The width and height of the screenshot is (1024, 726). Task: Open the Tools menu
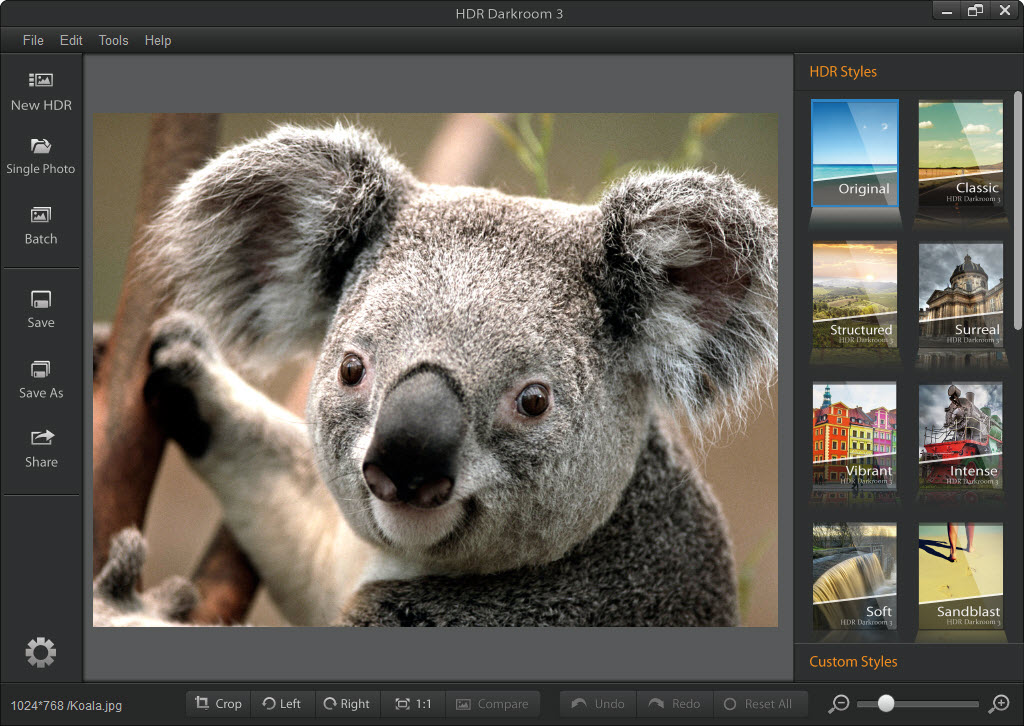point(113,40)
